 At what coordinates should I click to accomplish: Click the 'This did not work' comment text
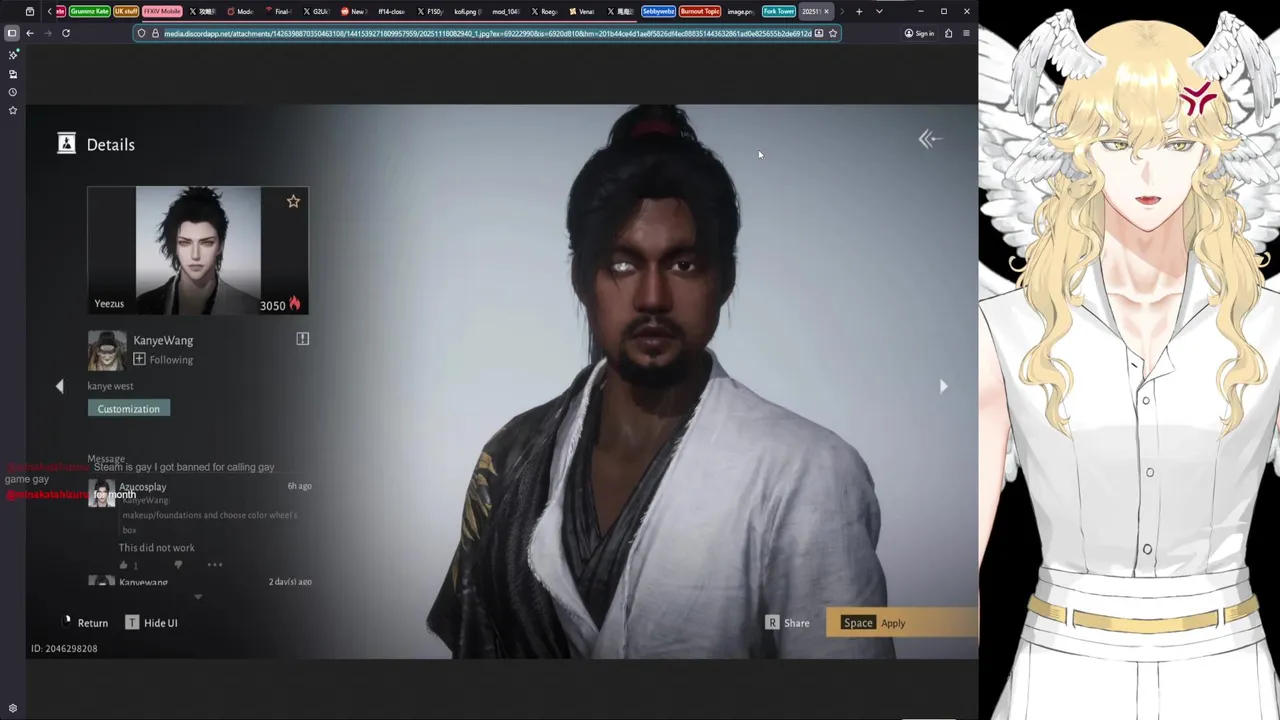click(157, 548)
